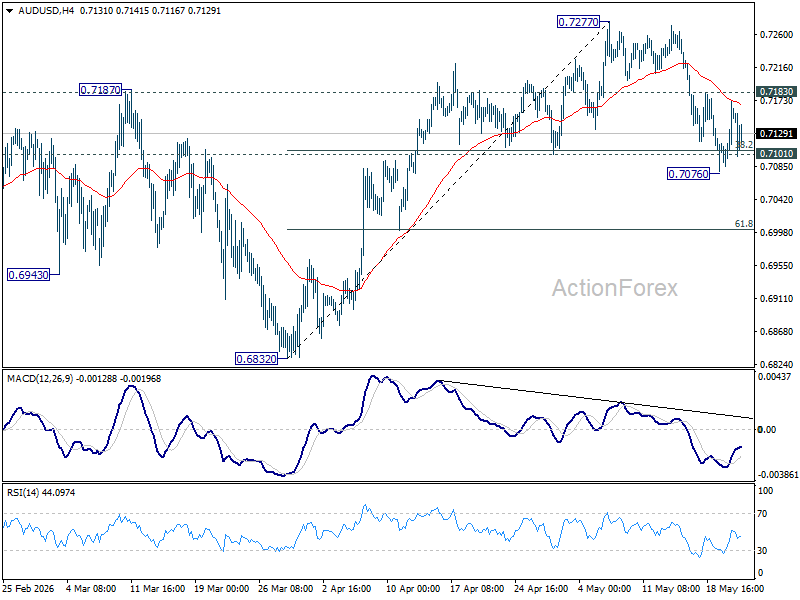800x600 pixels.
Task: Select the AUDUSD,H4 symbol title
Action: pyautogui.click(x=46, y=11)
